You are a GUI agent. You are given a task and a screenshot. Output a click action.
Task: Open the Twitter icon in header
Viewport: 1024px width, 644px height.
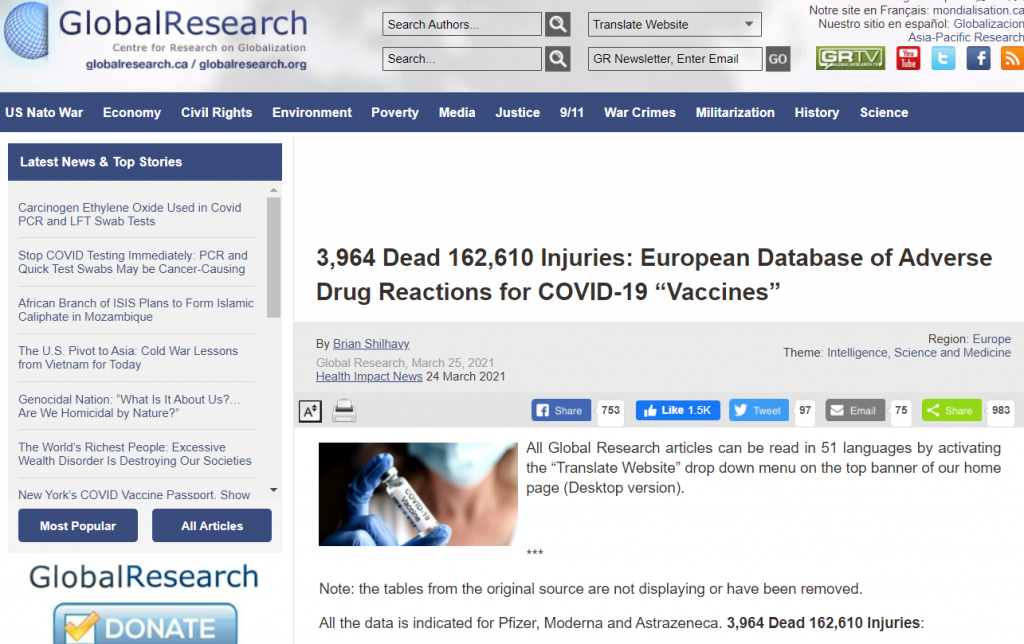[943, 58]
